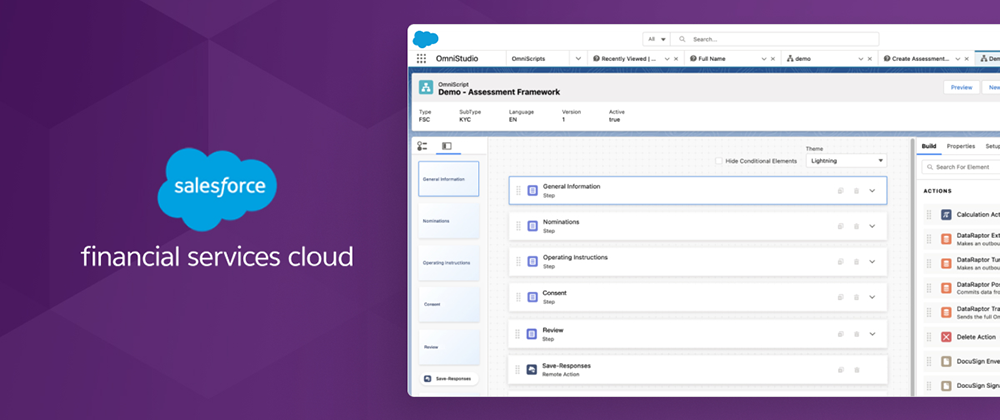Click the Calculation Action icon
The height and width of the screenshot is (420, 1000).
tap(946, 215)
